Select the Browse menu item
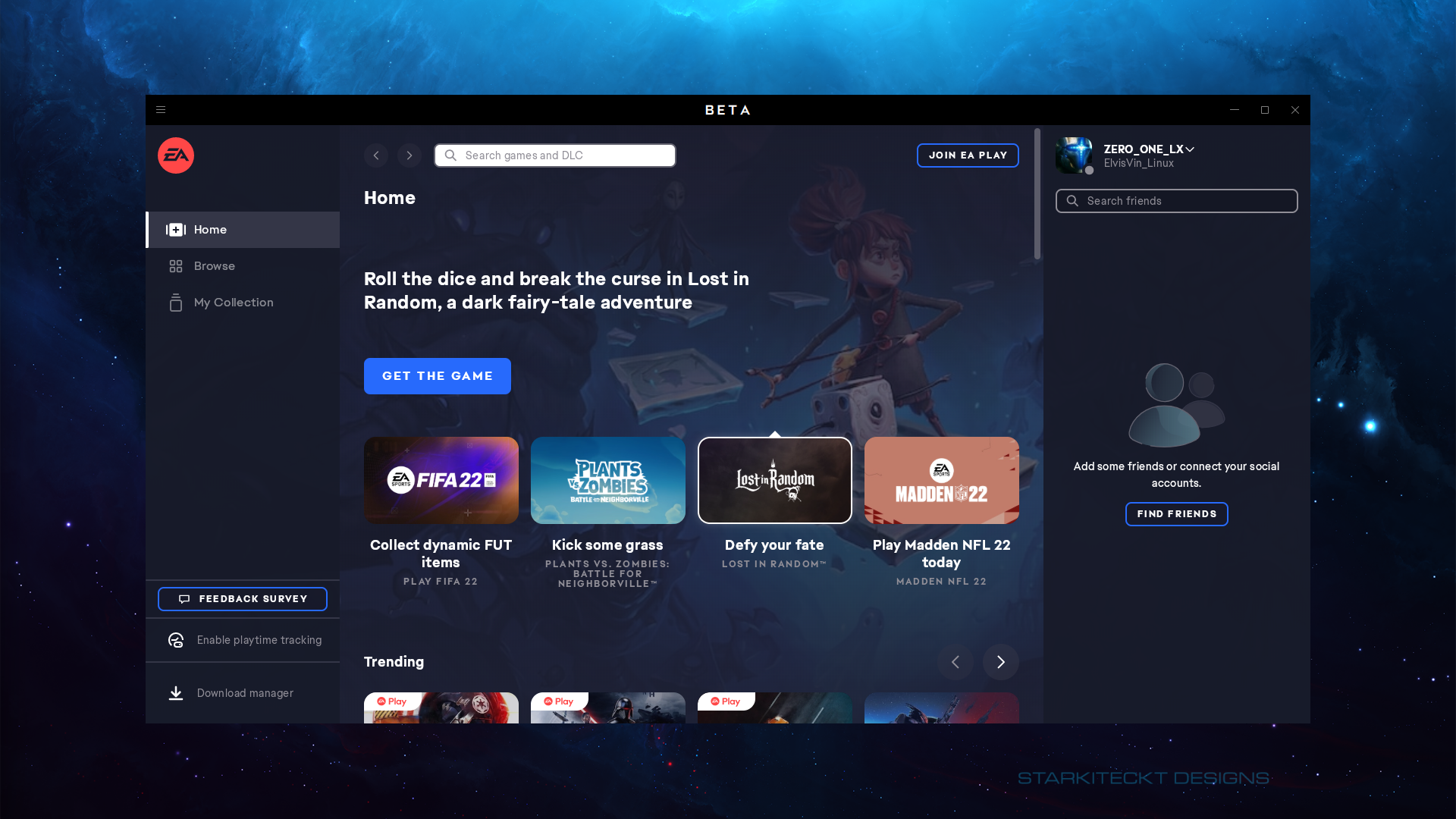Screen dimensions: 1456x819 pyautogui.click(x=214, y=265)
